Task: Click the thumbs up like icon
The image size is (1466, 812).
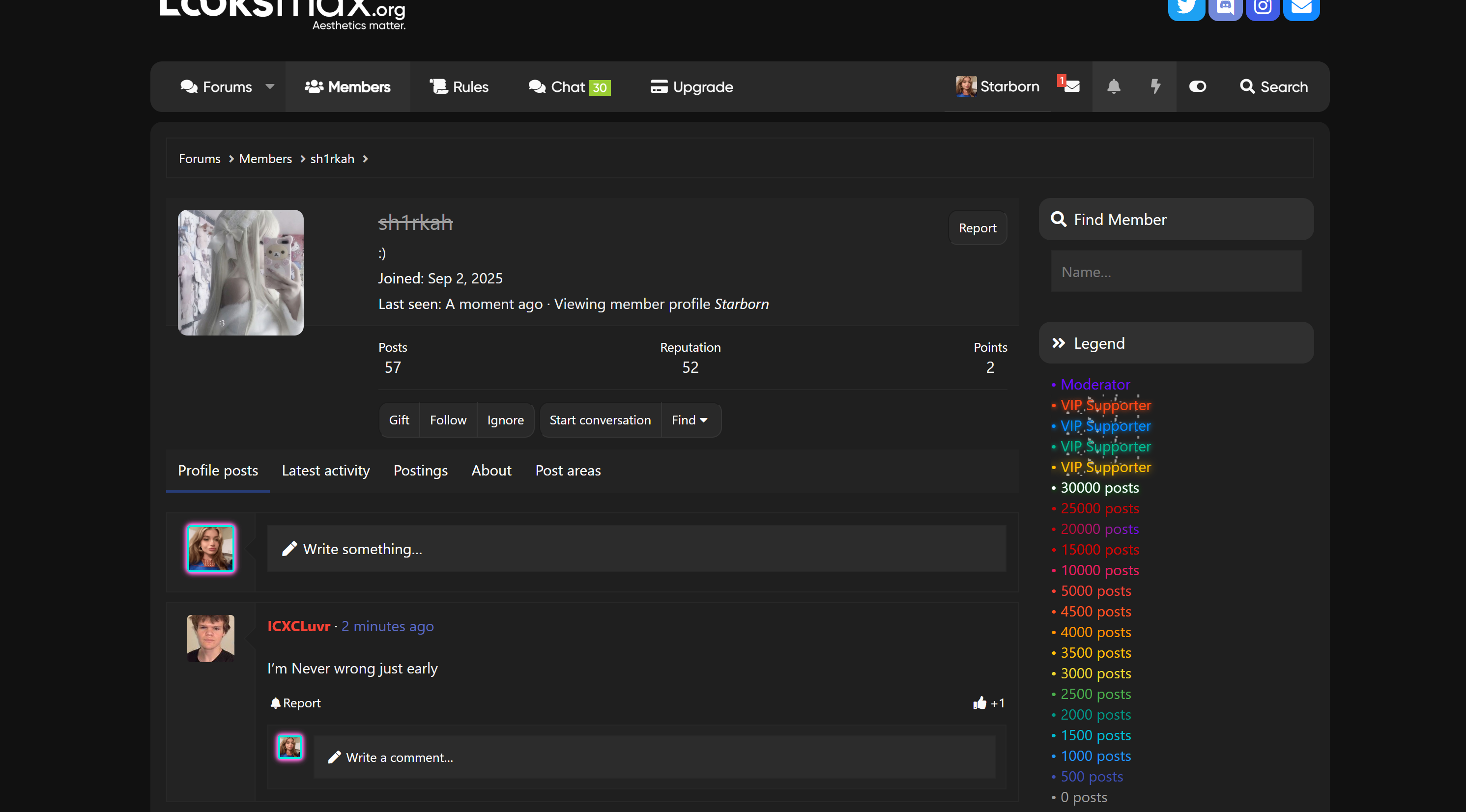Action: pos(979,703)
